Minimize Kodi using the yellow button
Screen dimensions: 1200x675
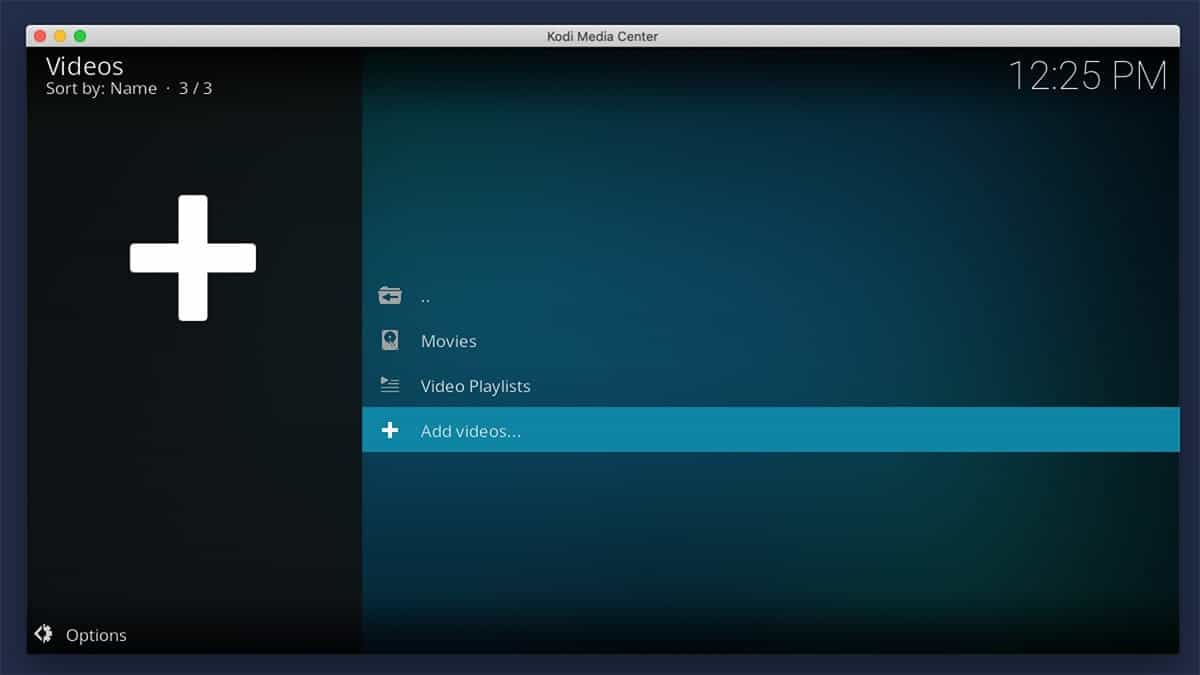coord(60,36)
